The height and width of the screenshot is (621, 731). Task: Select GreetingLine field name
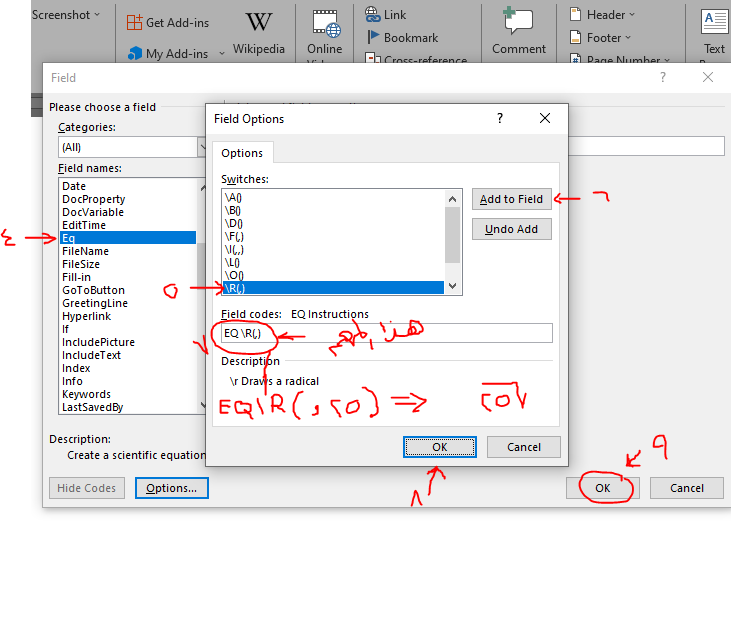pyautogui.click(x=128, y=303)
